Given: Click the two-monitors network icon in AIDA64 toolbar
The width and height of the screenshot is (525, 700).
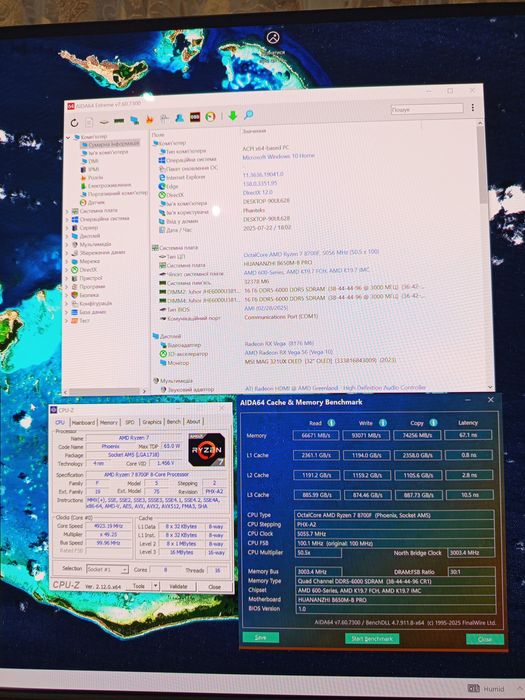Looking at the screenshot, I should (x=134, y=120).
